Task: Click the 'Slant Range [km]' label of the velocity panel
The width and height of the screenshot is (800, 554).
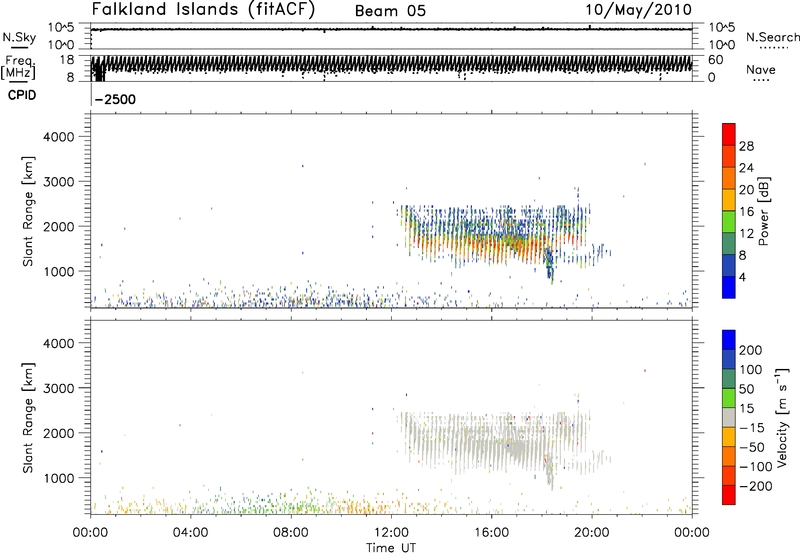Action: coord(28,418)
